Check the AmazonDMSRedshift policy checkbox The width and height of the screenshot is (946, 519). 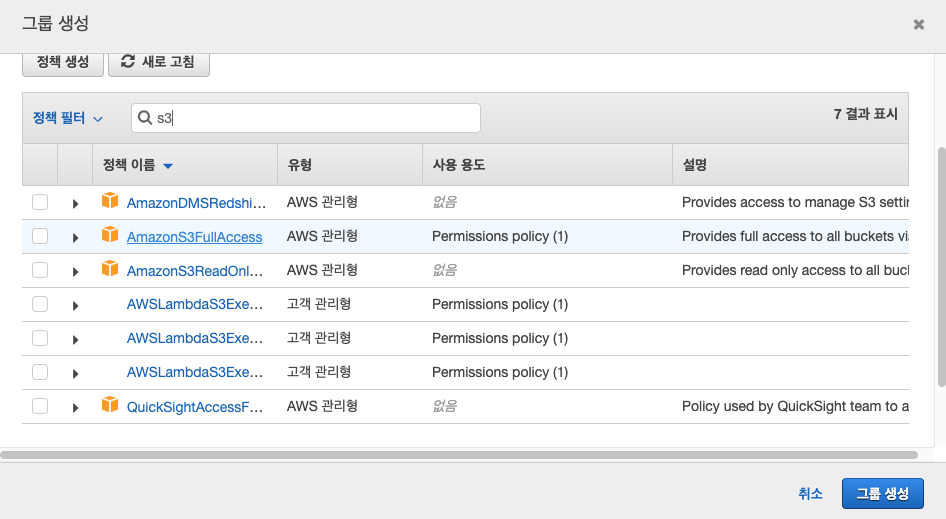tap(40, 202)
